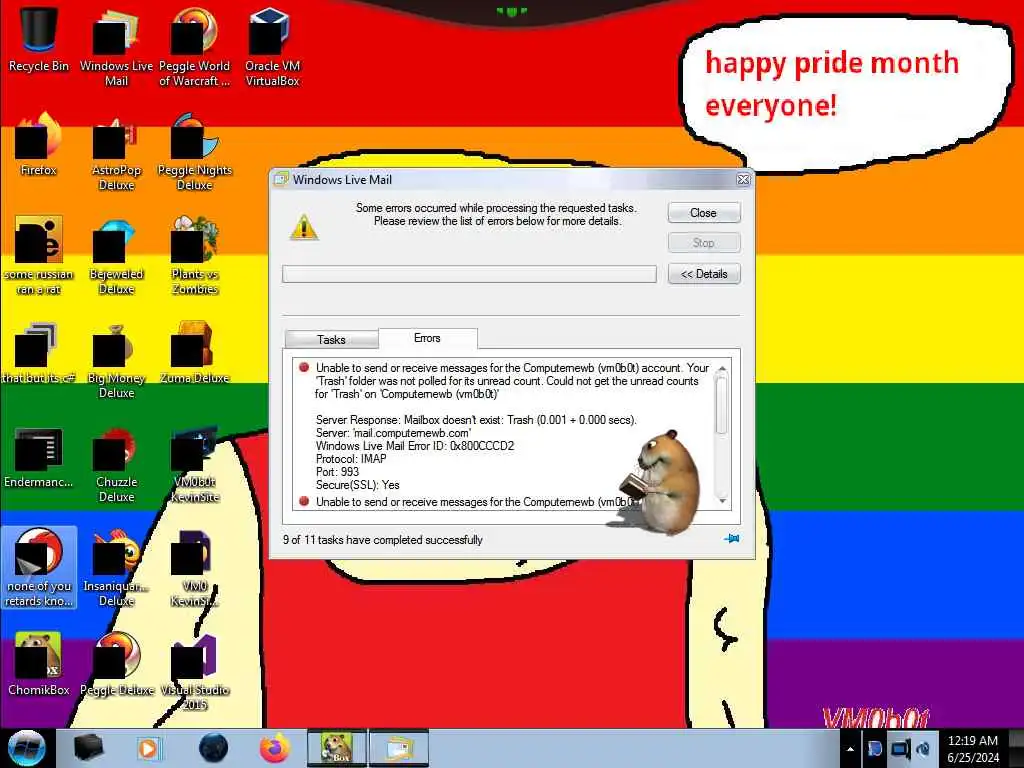The image size is (1024, 768).
Task: Select AstroPop Deluxe desktop icon
Action: (x=116, y=152)
